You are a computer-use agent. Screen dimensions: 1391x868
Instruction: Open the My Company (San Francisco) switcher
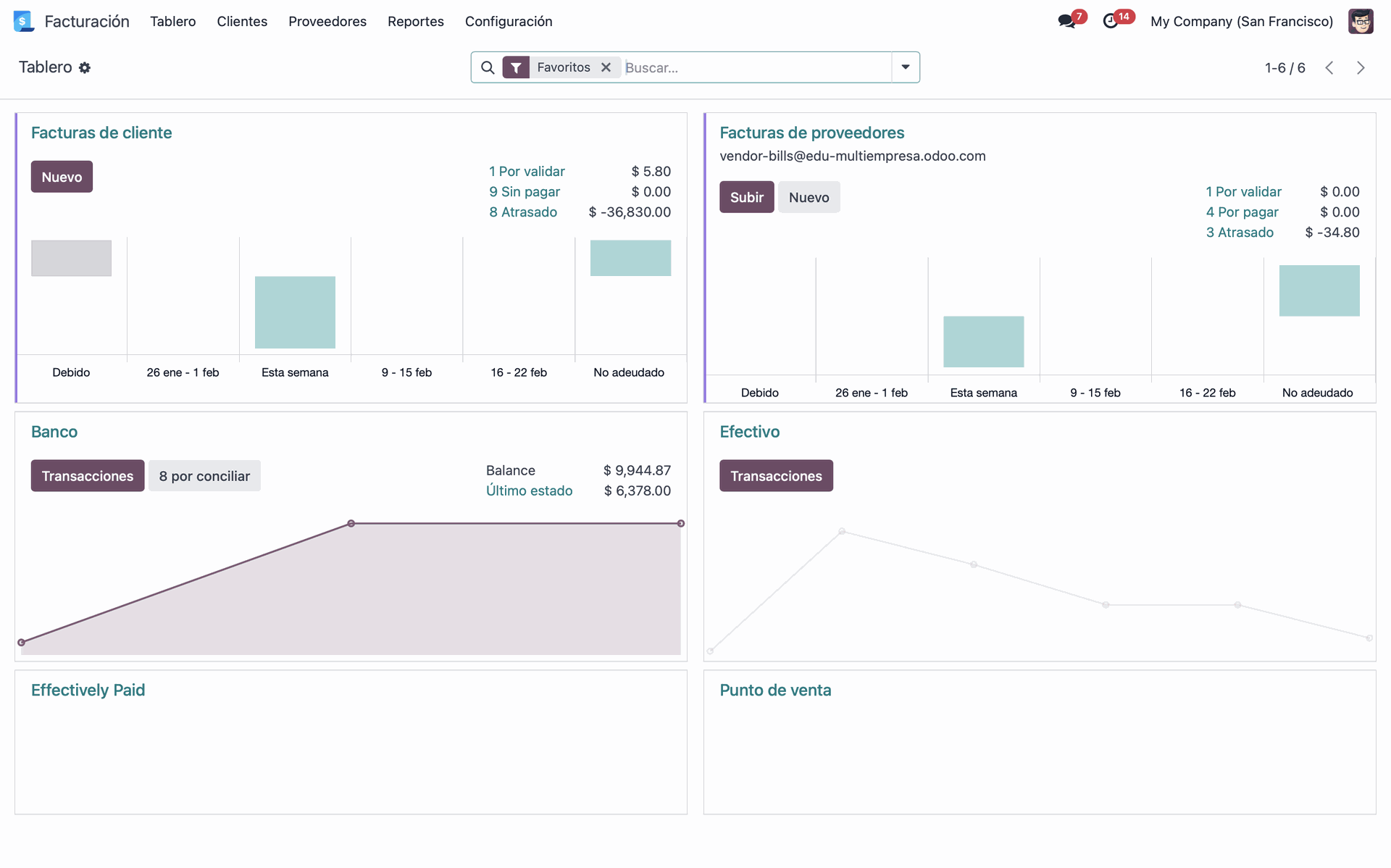click(1241, 21)
